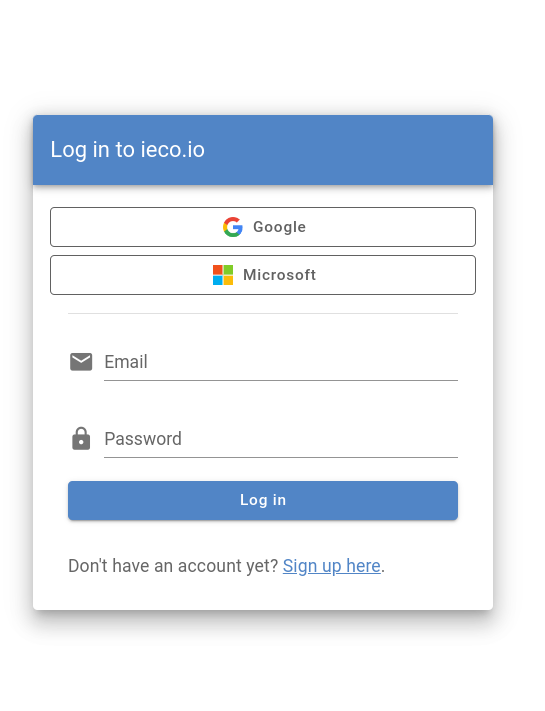Viewport: 545px width, 711px height.
Task: Click the envelope icon beside Email
Action: pos(81,362)
